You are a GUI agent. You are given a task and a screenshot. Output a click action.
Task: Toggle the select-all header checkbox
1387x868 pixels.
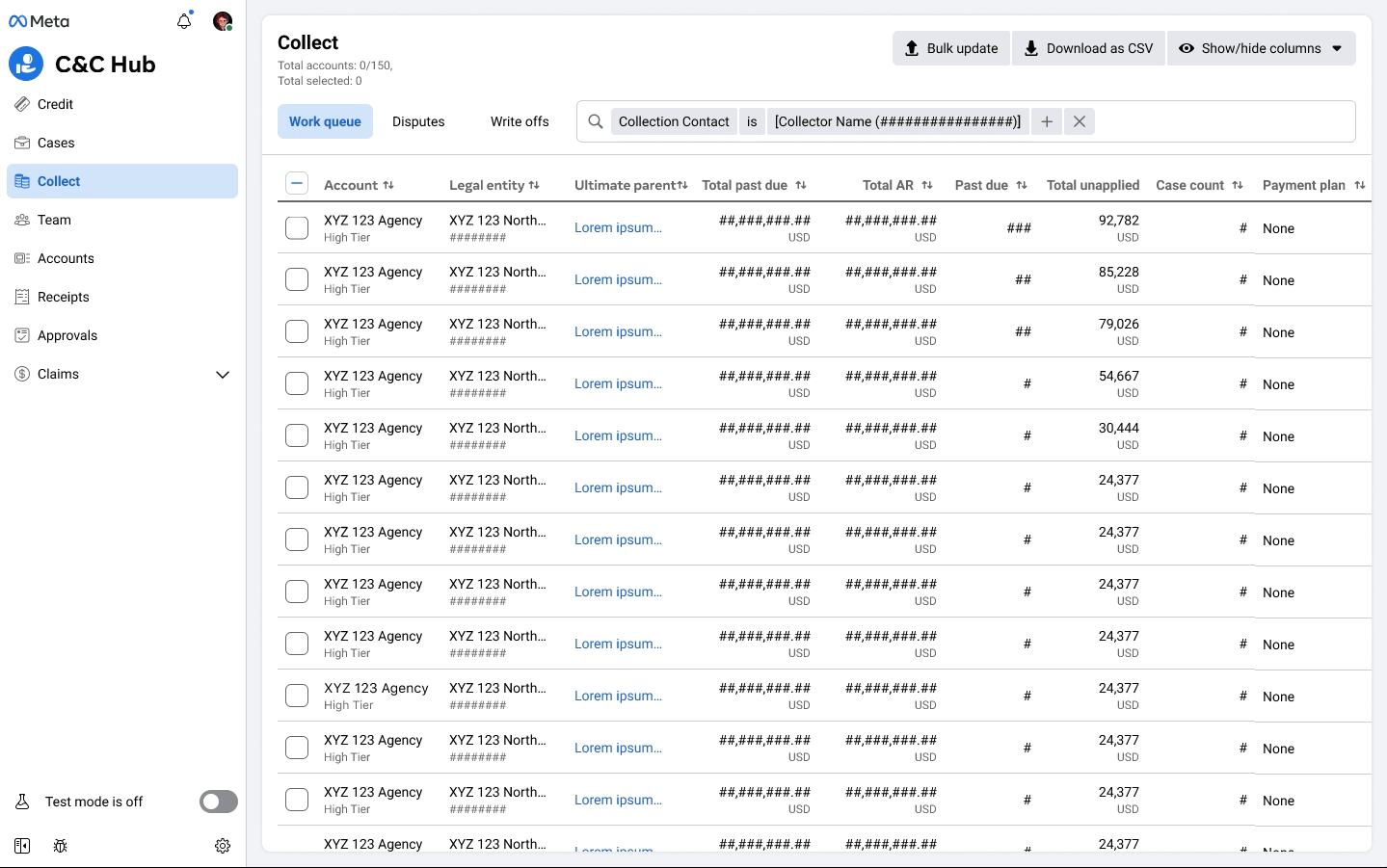pyautogui.click(x=297, y=184)
